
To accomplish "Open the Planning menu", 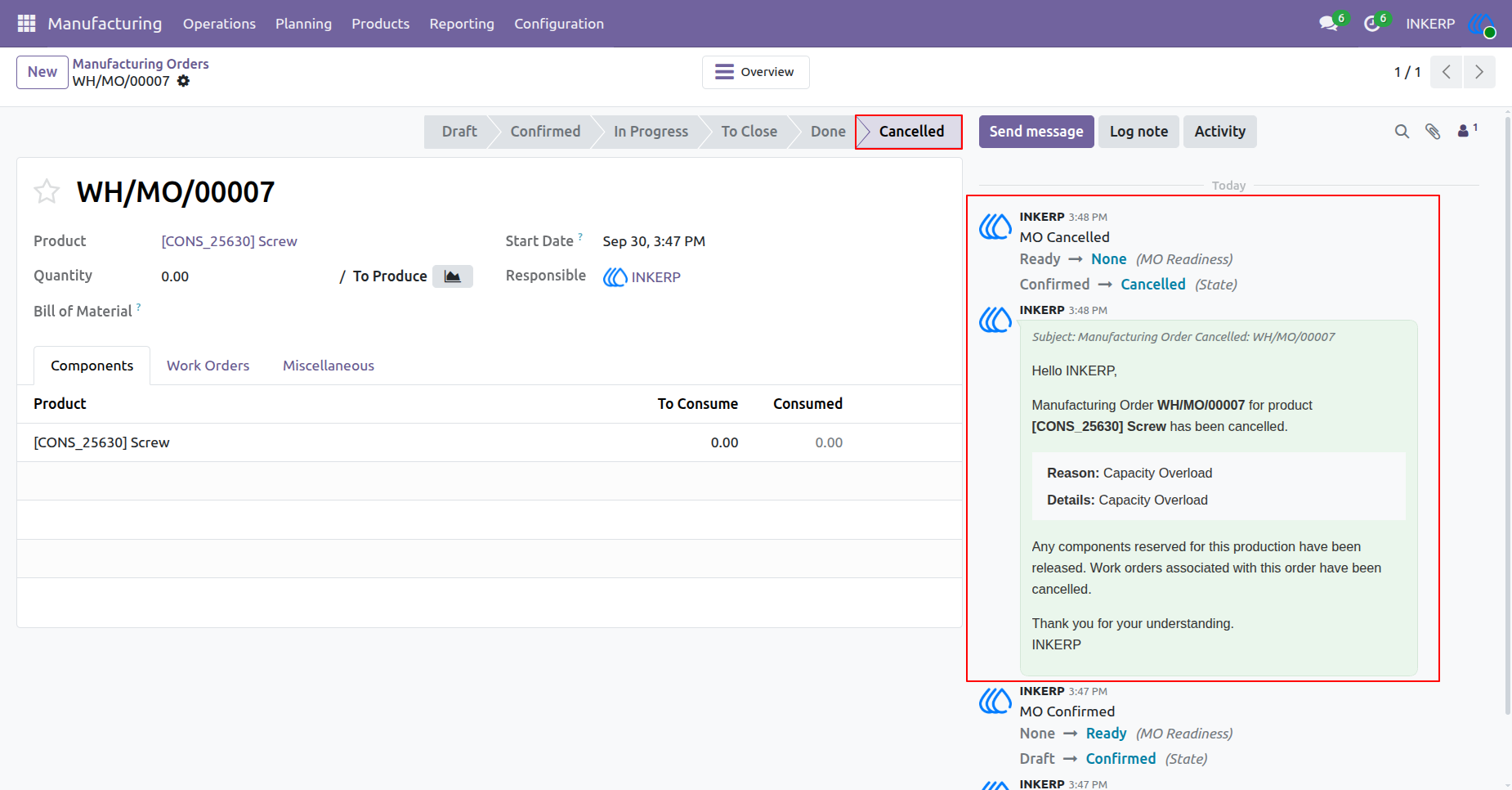I will (x=303, y=24).
